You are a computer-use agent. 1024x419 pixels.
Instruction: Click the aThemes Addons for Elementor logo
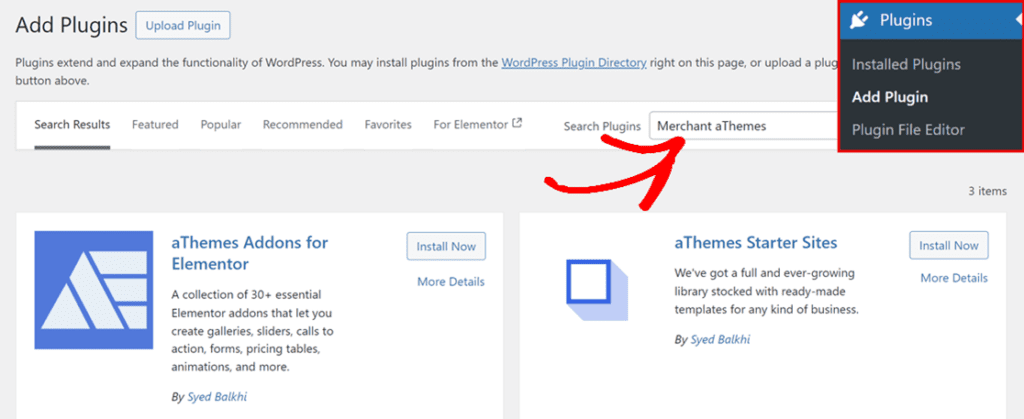94,291
